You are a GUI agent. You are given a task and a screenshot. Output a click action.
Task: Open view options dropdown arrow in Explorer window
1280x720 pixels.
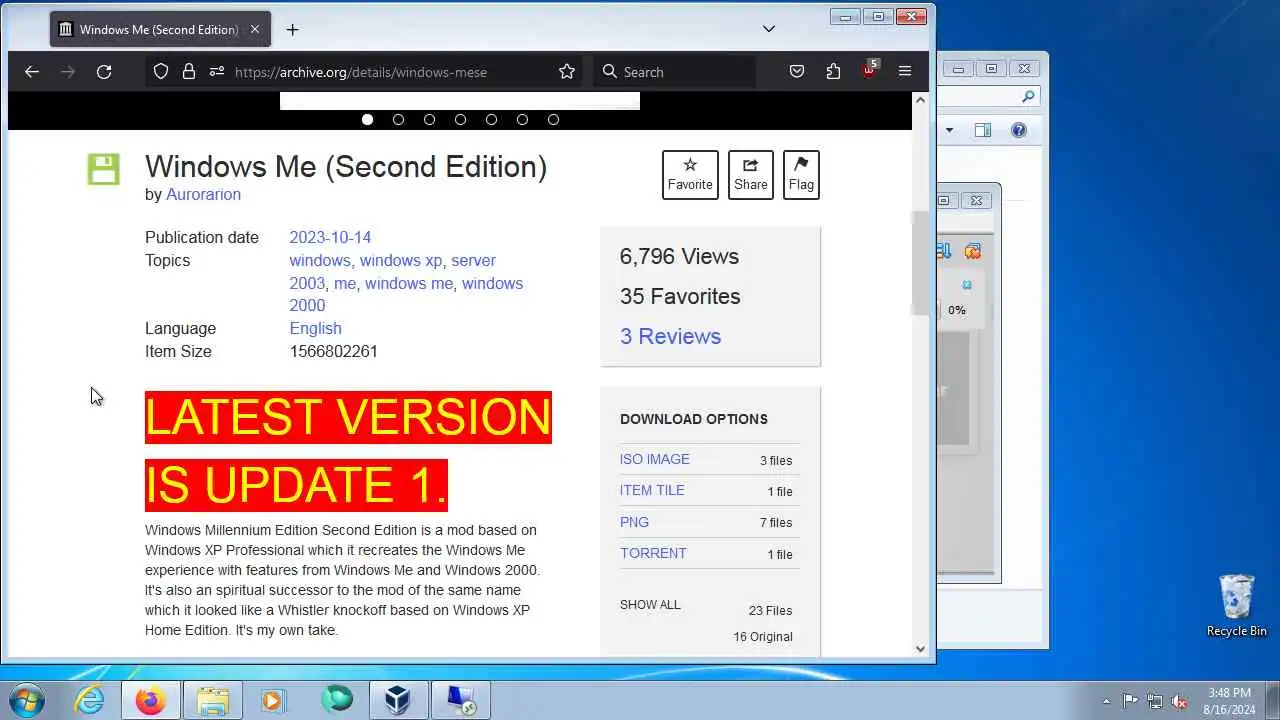[950, 130]
